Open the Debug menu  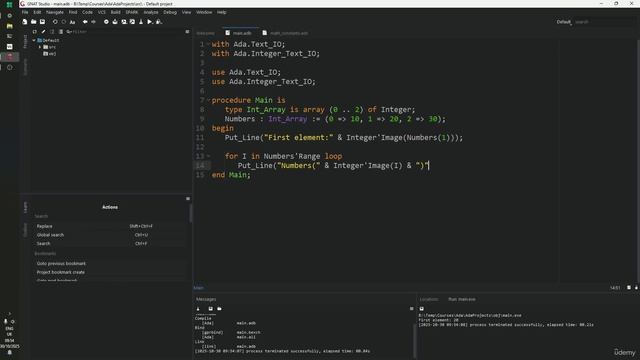tap(170, 12)
